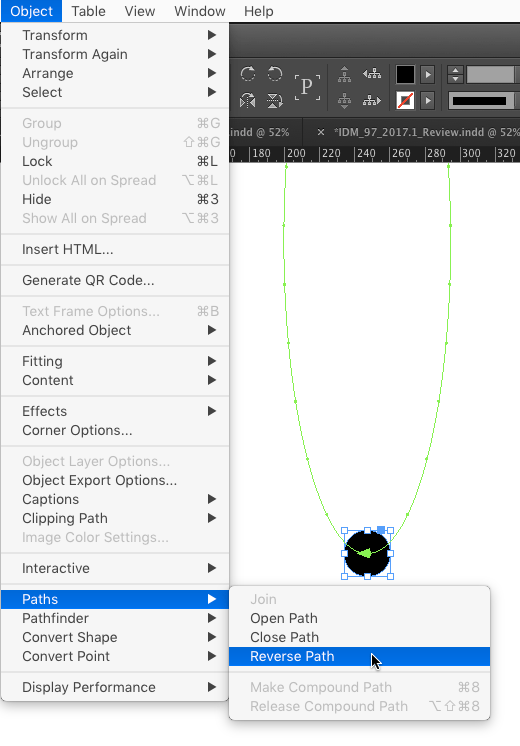Open the Window menu
Screen dimensions: 520x746
pos(200,11)
